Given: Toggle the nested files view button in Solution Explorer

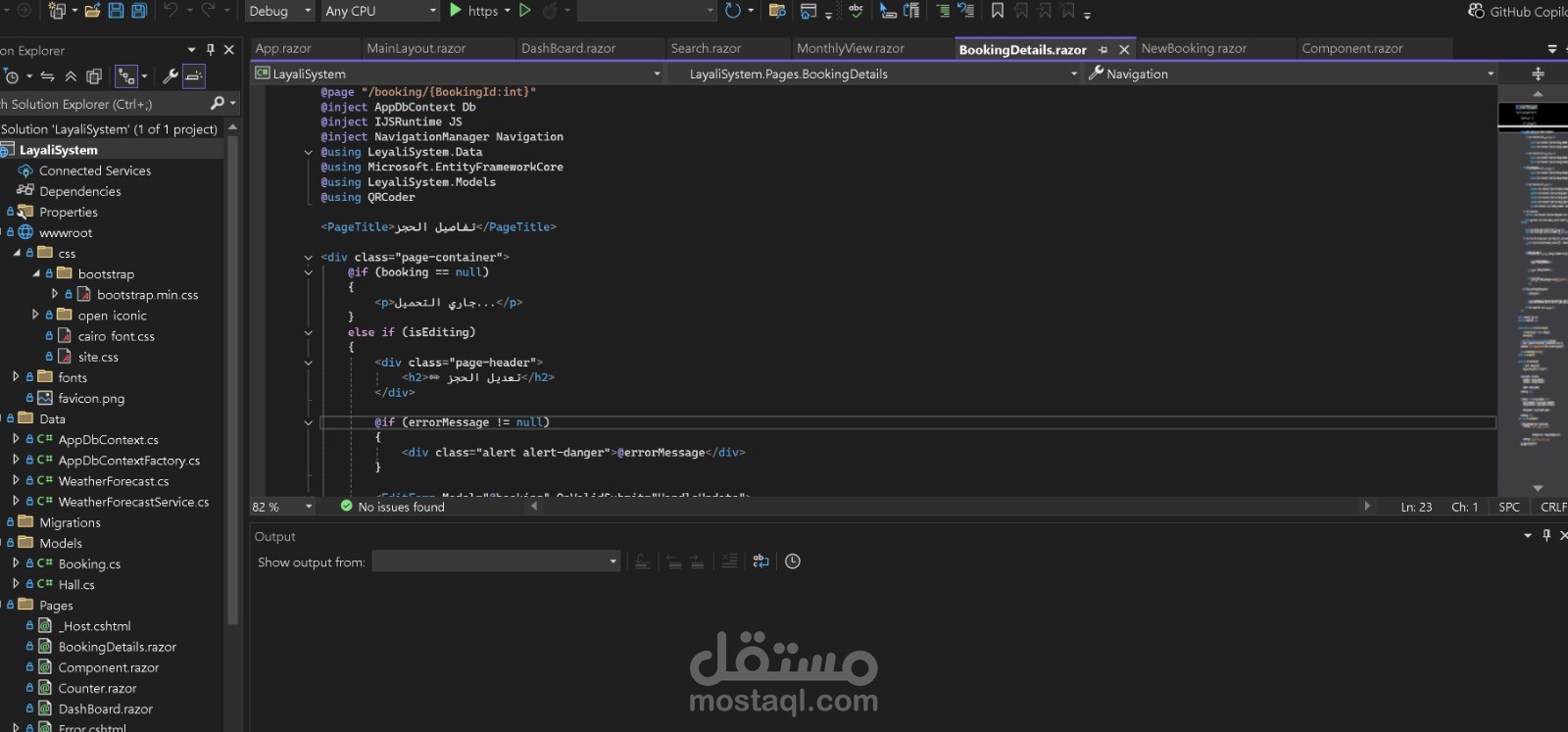Looking at the screenshot, I should [x=126, y=76].
